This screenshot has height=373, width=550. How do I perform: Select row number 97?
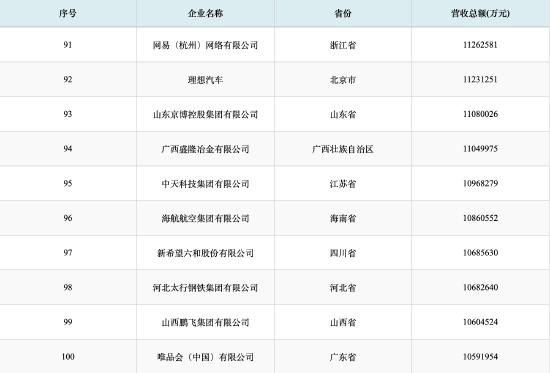click(68, 253)
